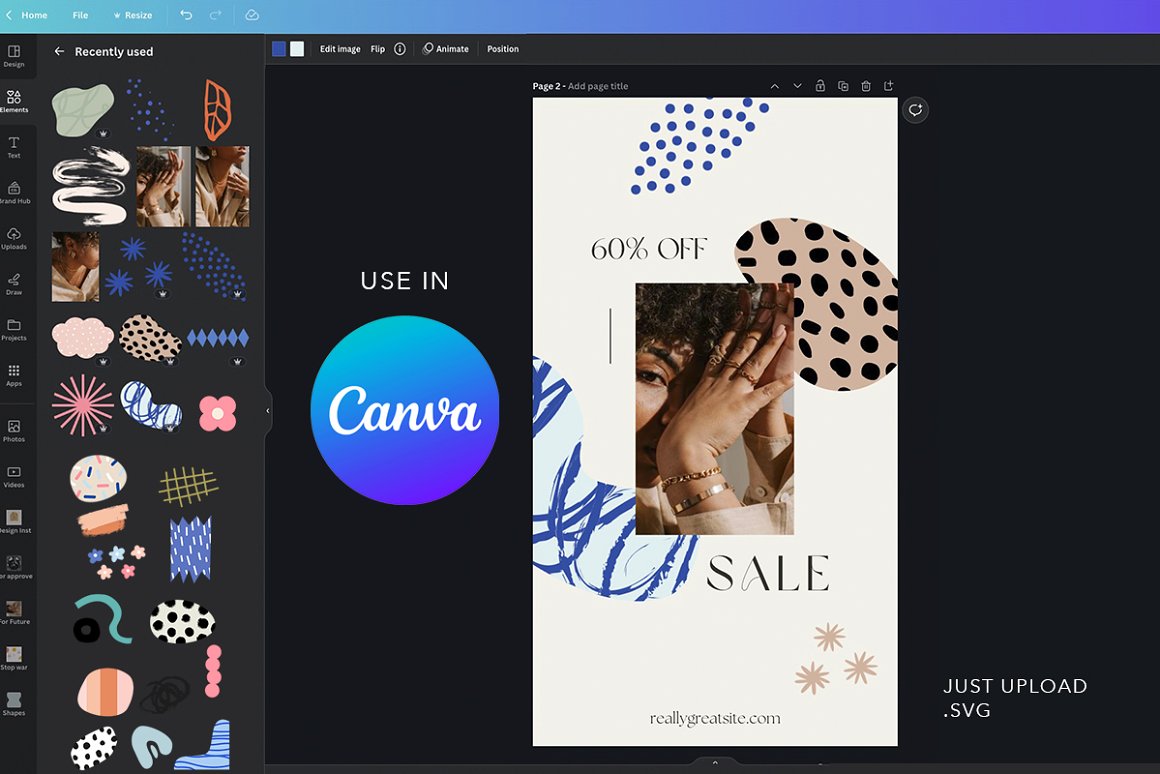Toggle the page lock icon

click(820, 86)
